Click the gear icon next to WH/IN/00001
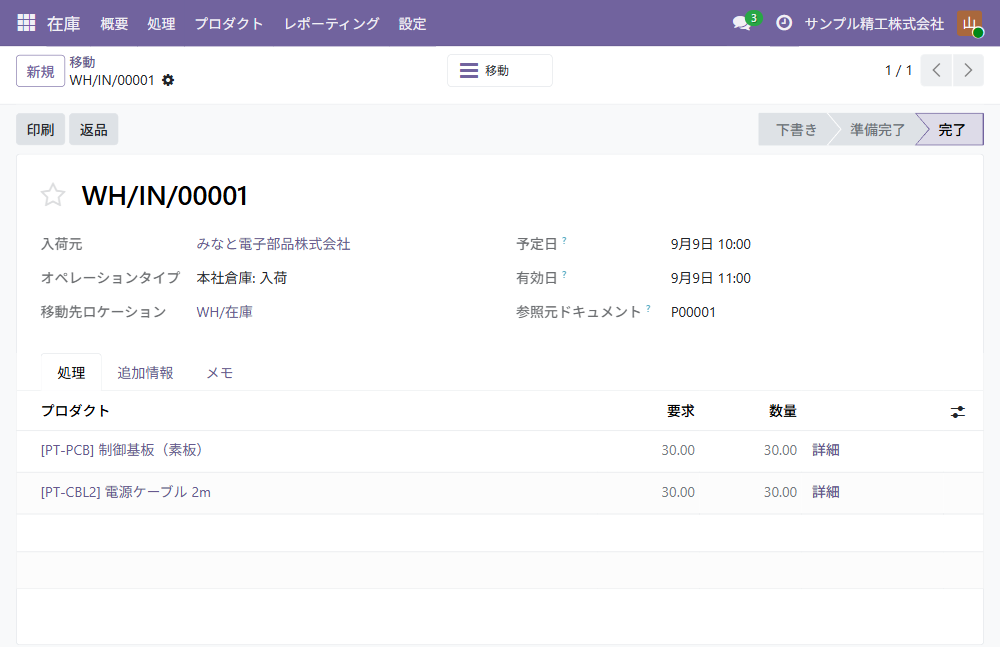Screen dimensions: 1000x647 (168, 80)
